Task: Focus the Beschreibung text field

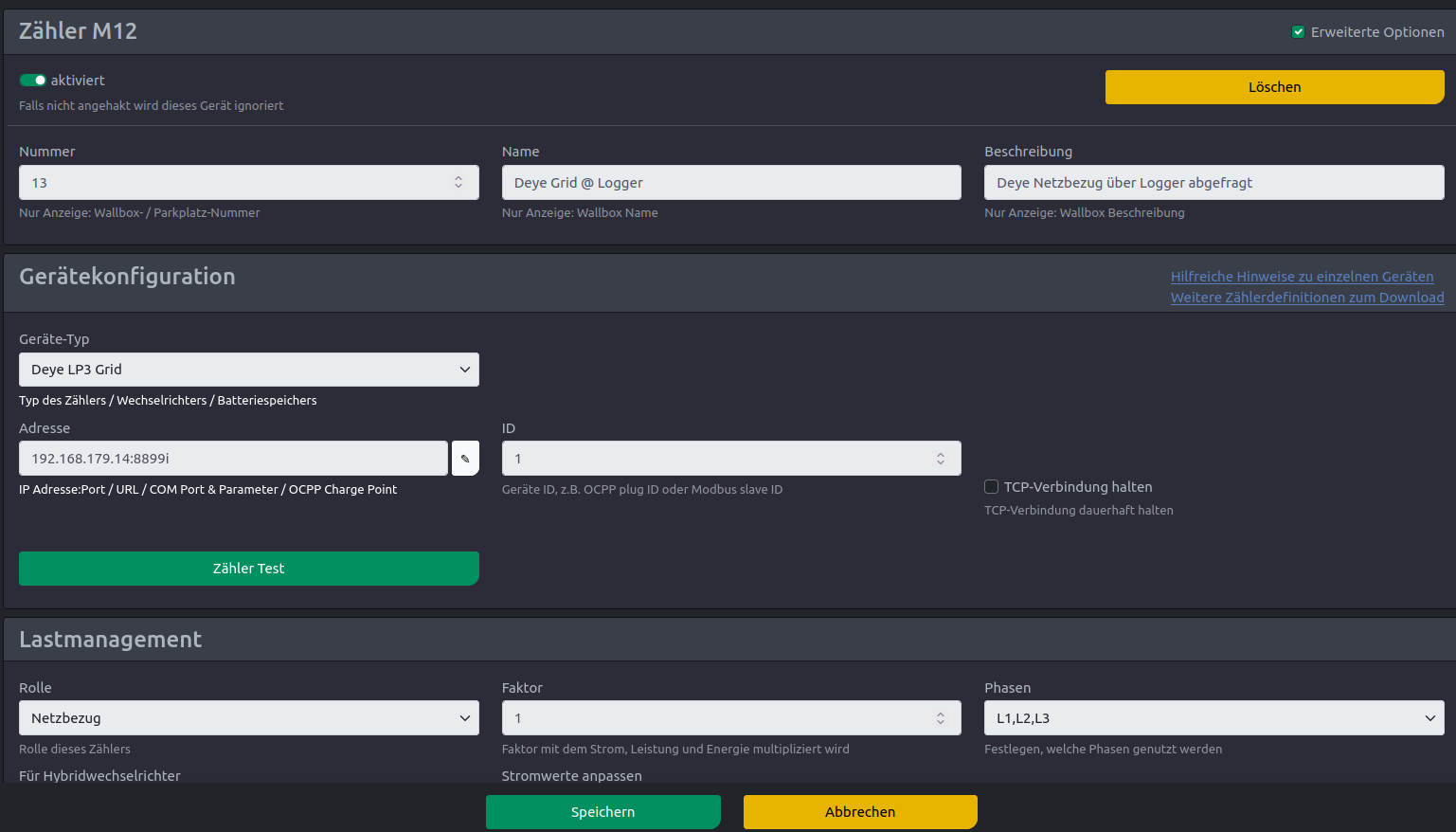Action: (1213, 183)
